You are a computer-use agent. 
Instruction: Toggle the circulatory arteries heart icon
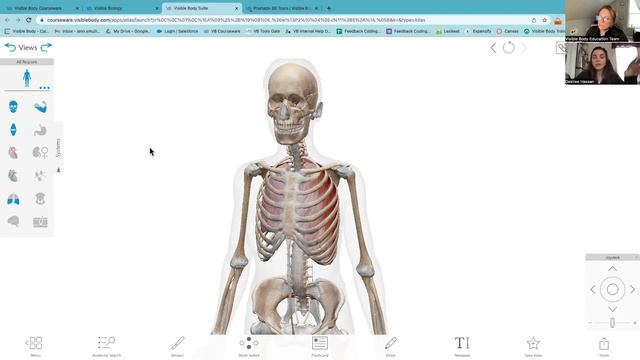13,153
